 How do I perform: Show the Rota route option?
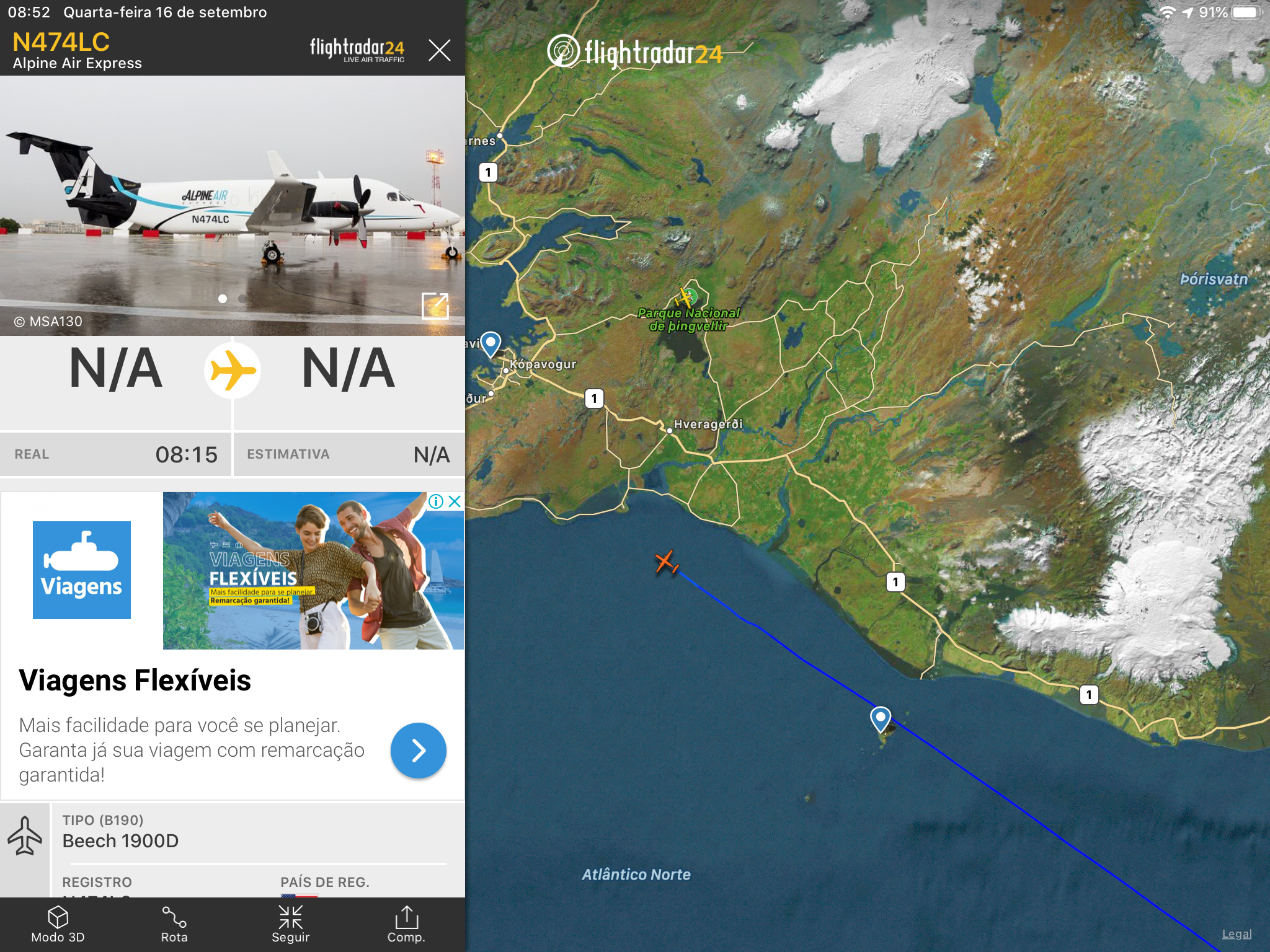tap(174, 924)
